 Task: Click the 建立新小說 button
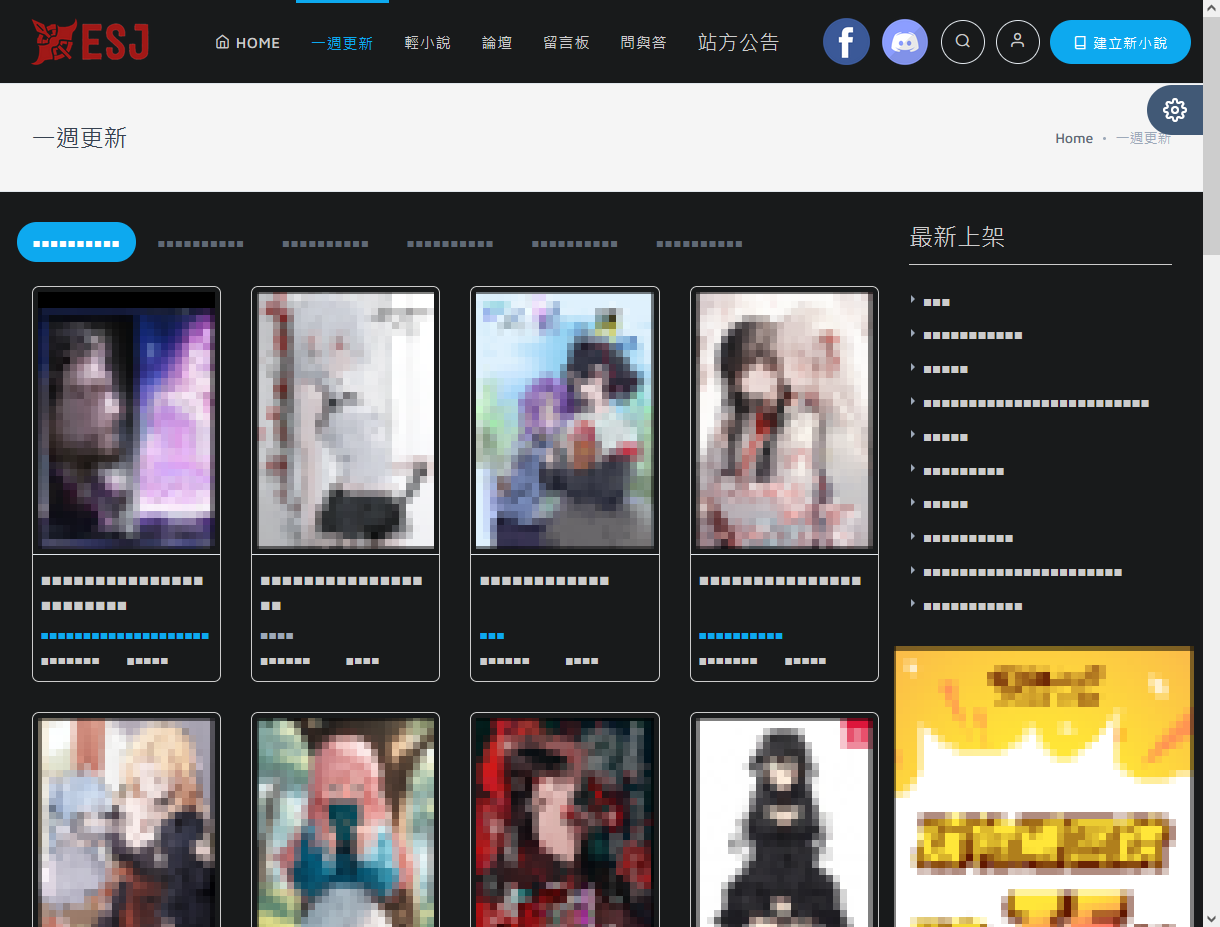point(1120,43)
